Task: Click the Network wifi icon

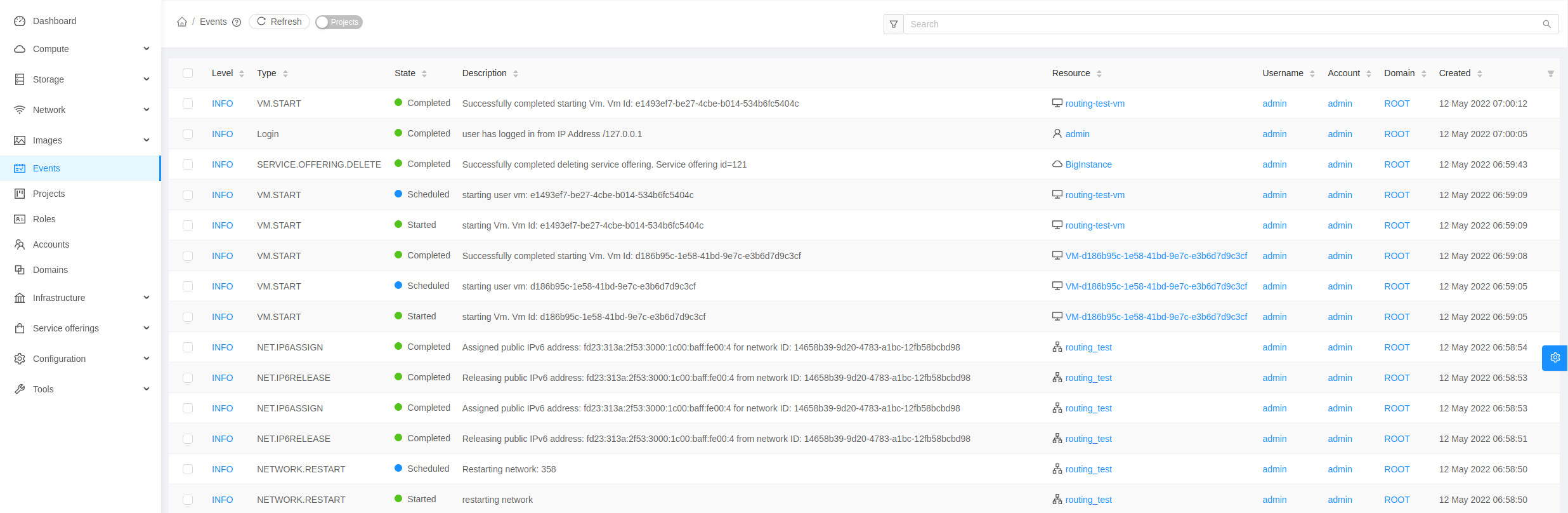Action: tap(20, 110)
